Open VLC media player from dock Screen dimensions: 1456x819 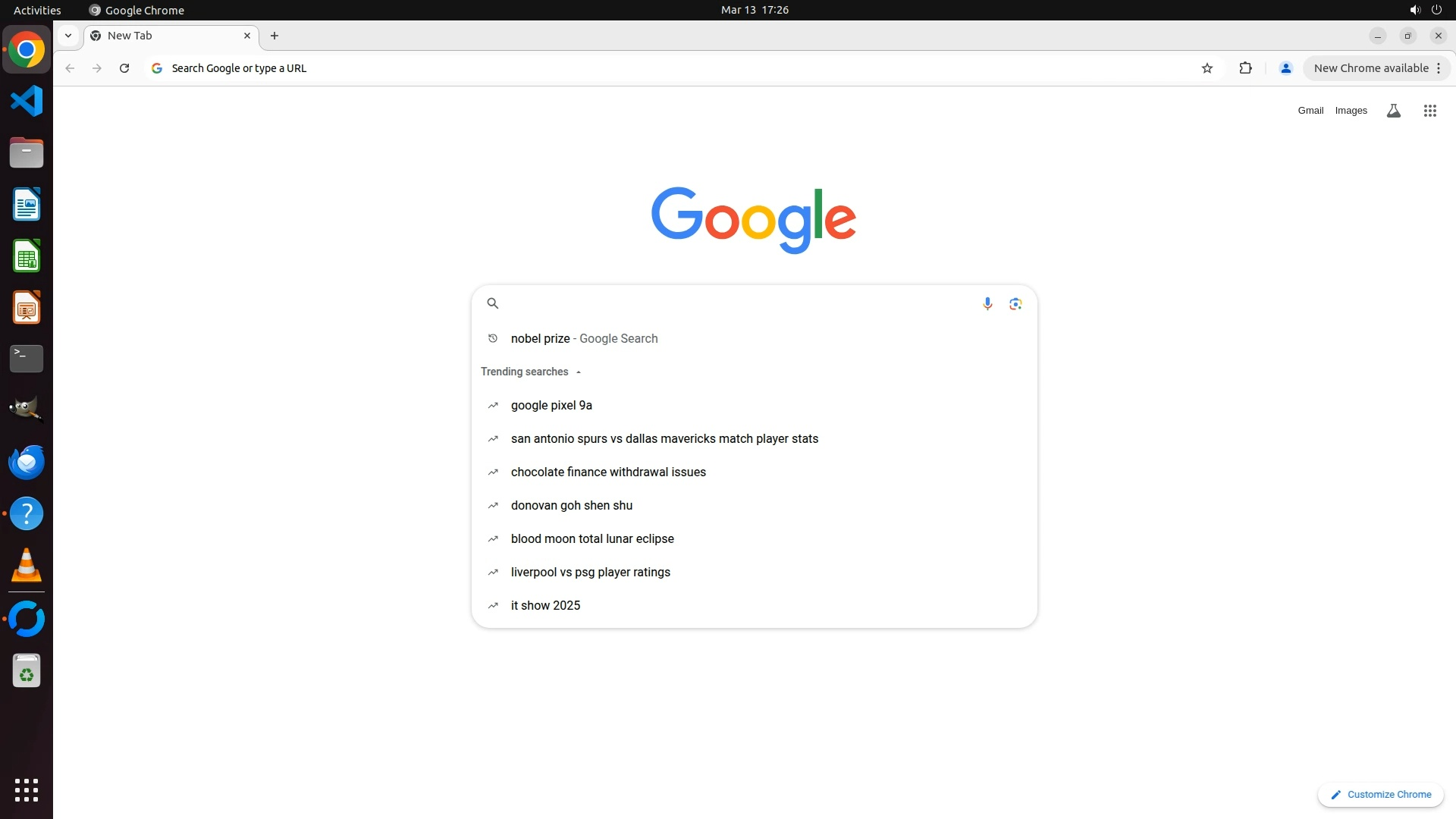pos(27,565)
